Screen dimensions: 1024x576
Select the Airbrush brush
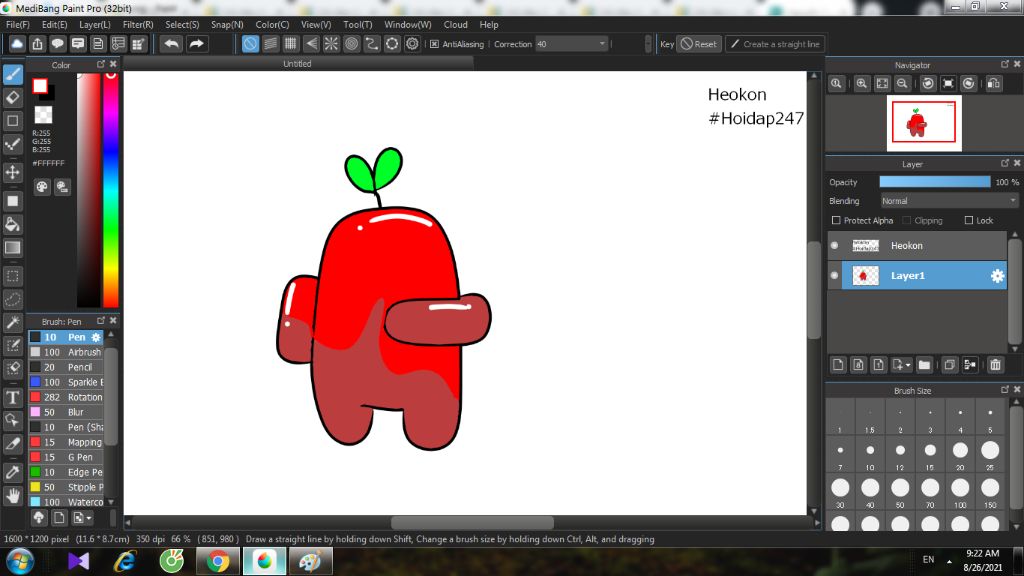point(66,352)
